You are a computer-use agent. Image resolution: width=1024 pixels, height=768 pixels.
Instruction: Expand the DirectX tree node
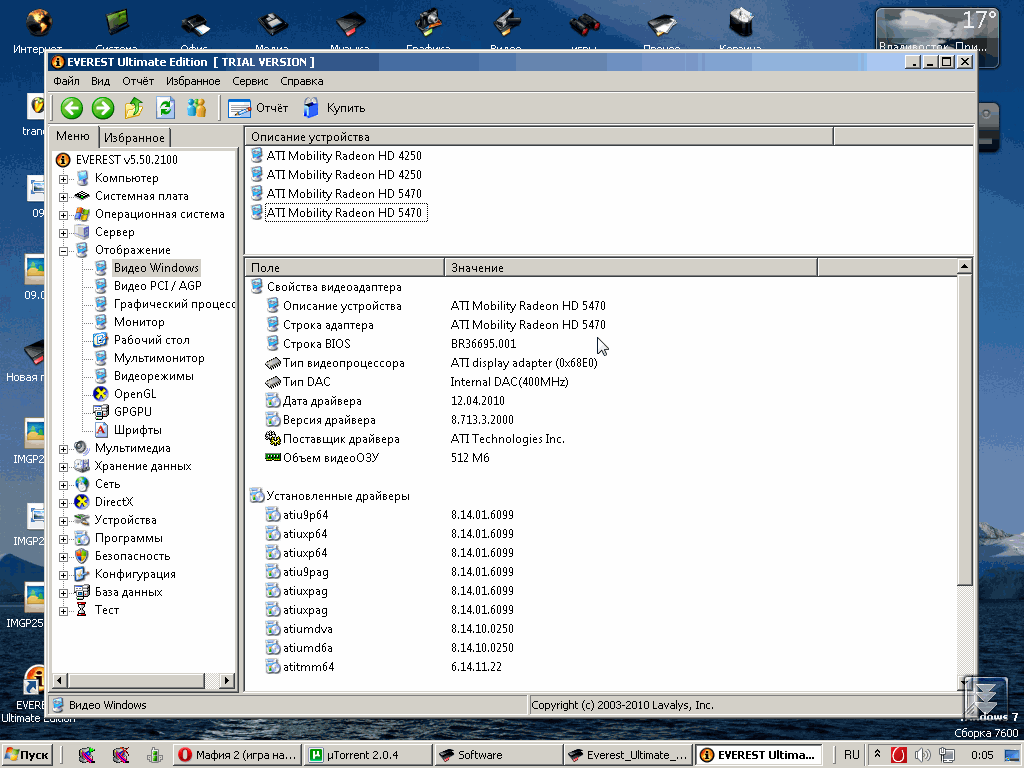coord(64,503)
